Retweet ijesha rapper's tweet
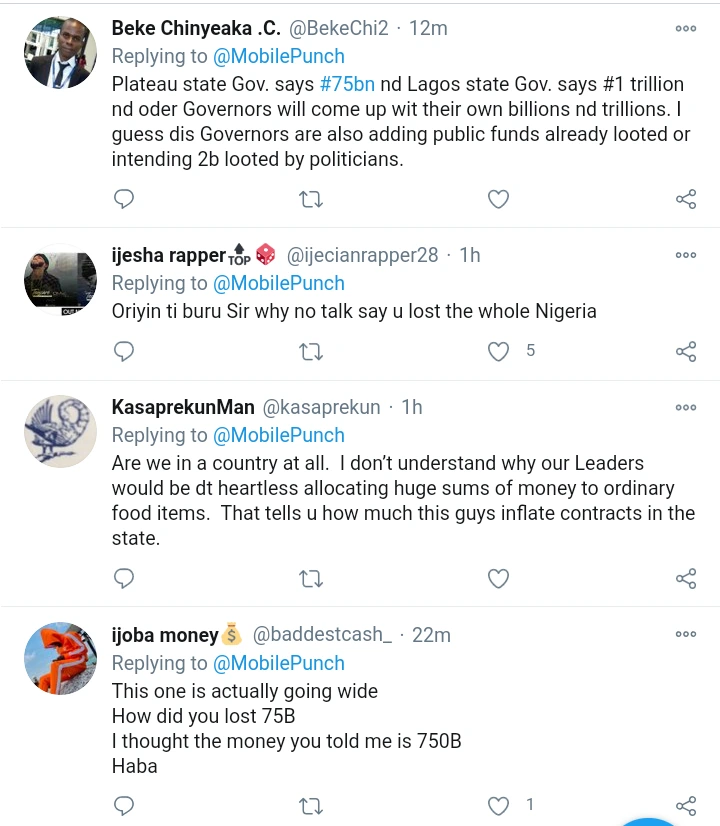 (311, 351)
